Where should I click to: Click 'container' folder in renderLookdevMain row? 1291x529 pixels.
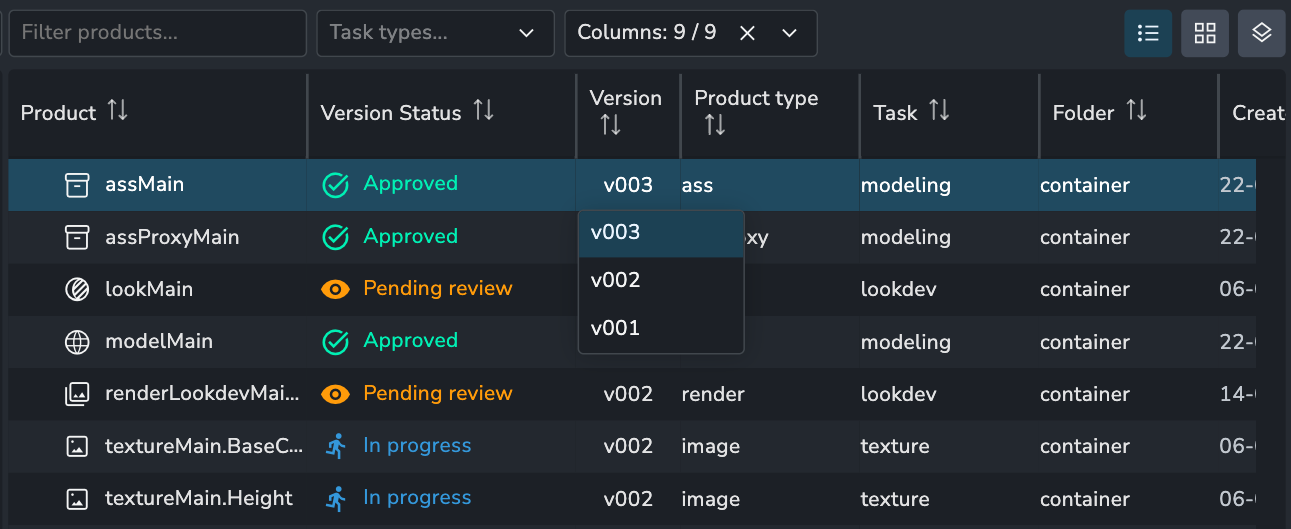point(1085,394)
